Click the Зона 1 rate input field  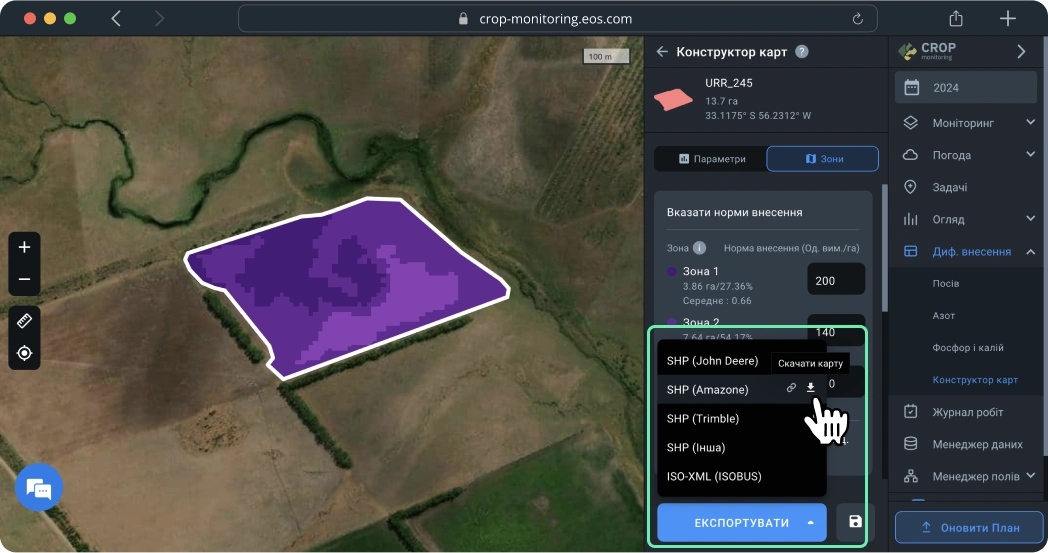tap(835, 281)
